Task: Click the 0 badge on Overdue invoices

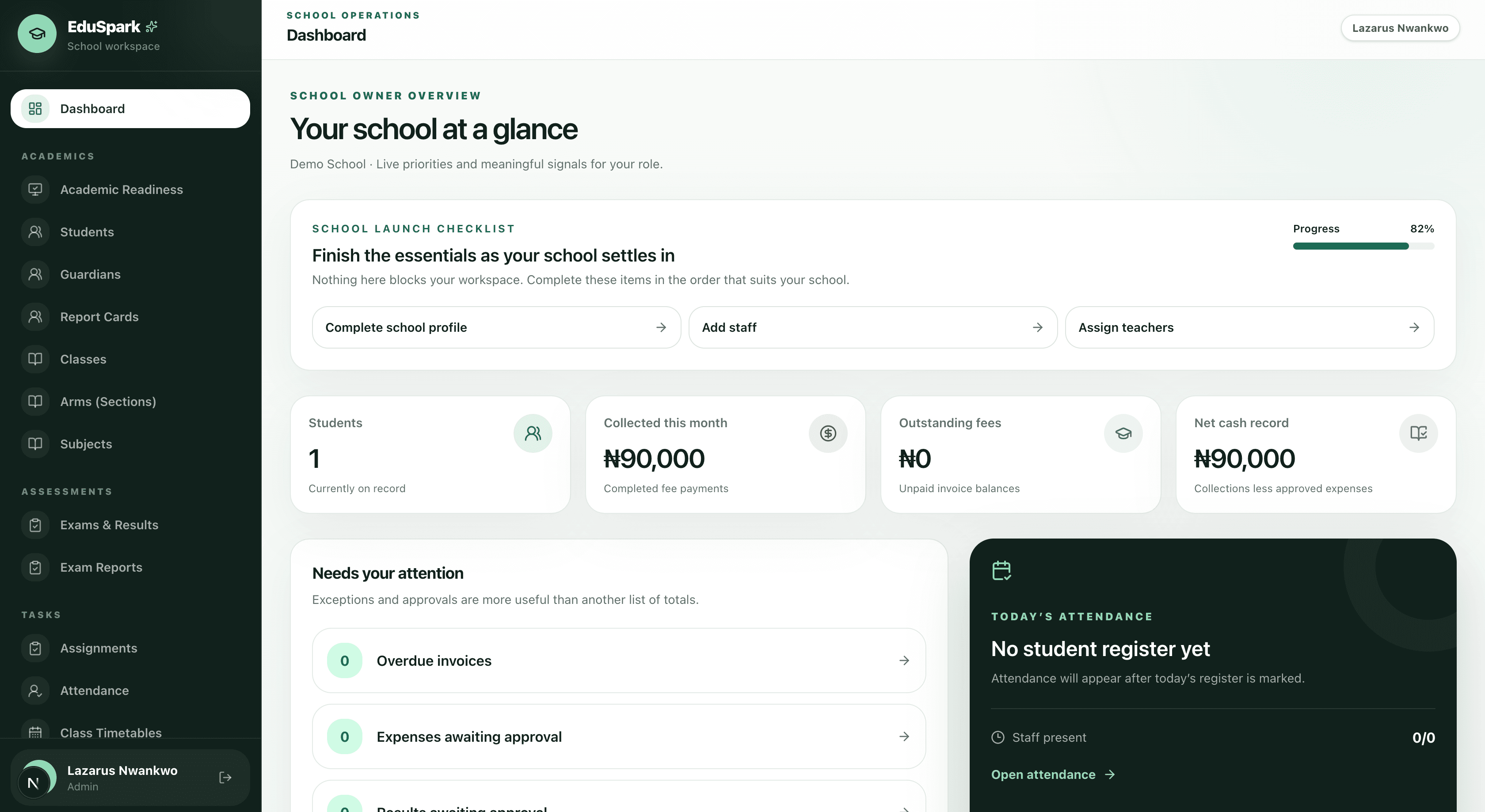Action: tap(345, 660)
